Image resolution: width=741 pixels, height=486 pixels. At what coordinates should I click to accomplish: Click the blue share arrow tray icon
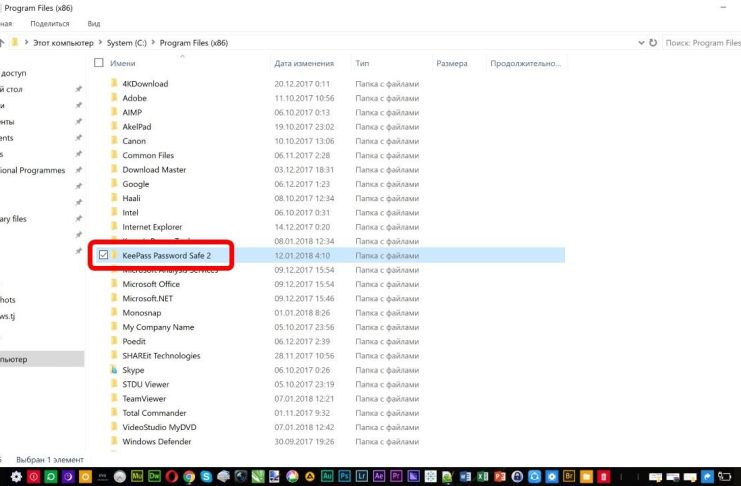pos(707,477)
